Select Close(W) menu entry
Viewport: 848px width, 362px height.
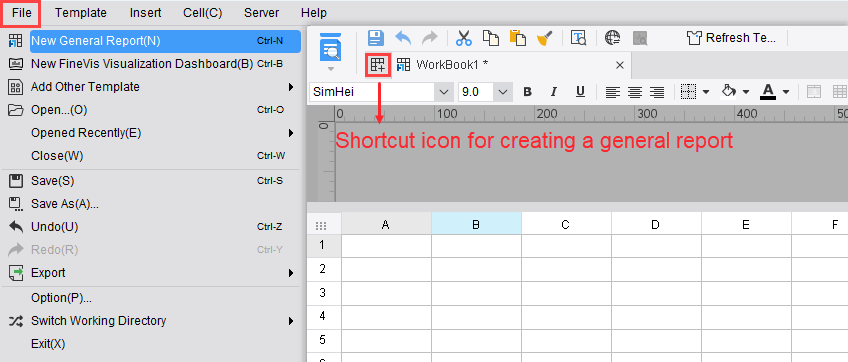click(151, 156)
